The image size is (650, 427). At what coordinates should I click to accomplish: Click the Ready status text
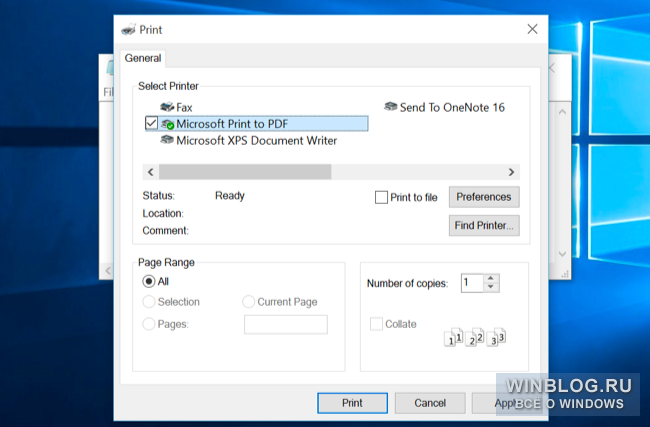tap(230, 196)
